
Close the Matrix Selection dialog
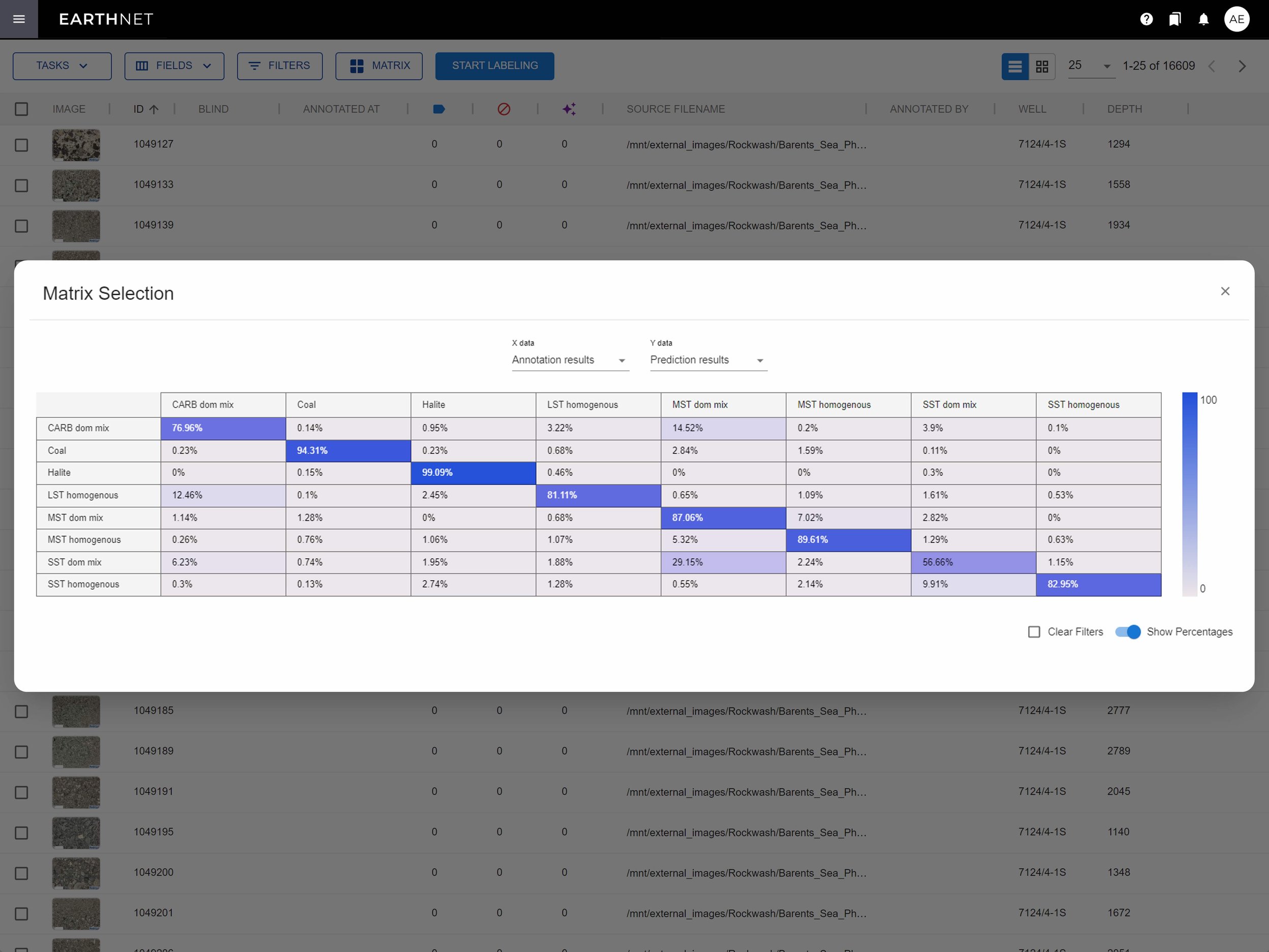(x=1225, y=292)
